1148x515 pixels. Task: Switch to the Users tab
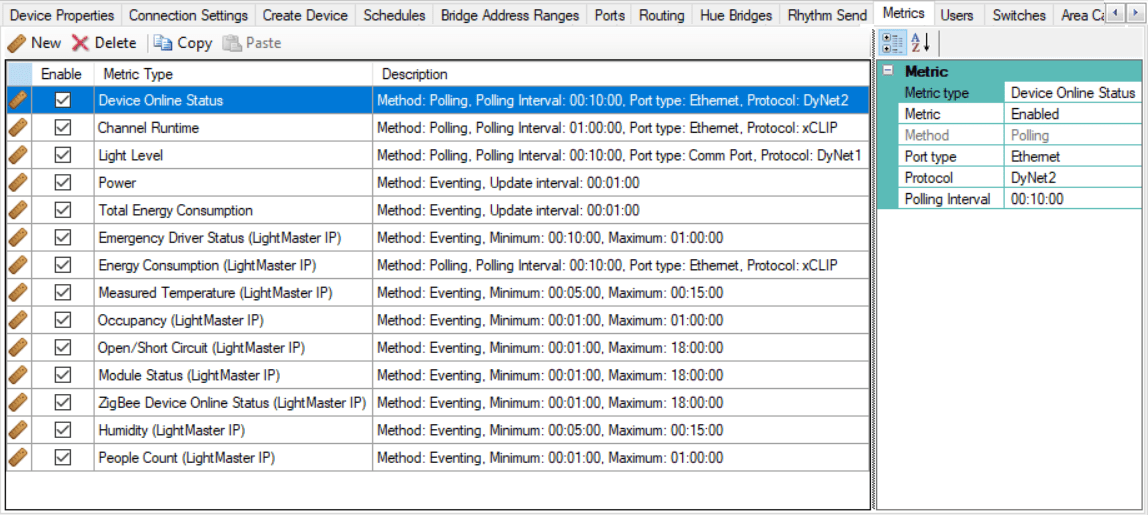pos(956,15)
